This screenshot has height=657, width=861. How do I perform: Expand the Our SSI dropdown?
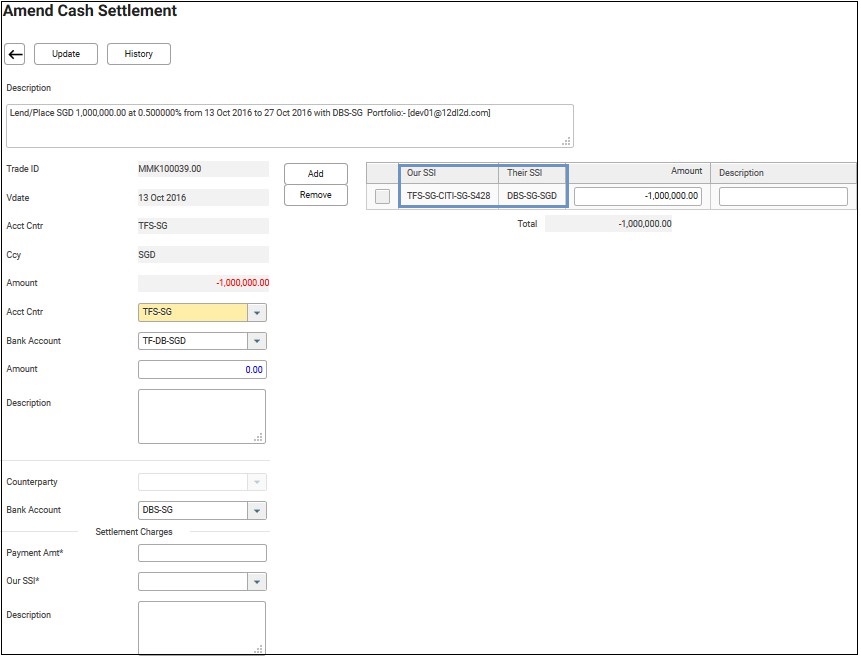pyautogui.click(x=257, y=582)
